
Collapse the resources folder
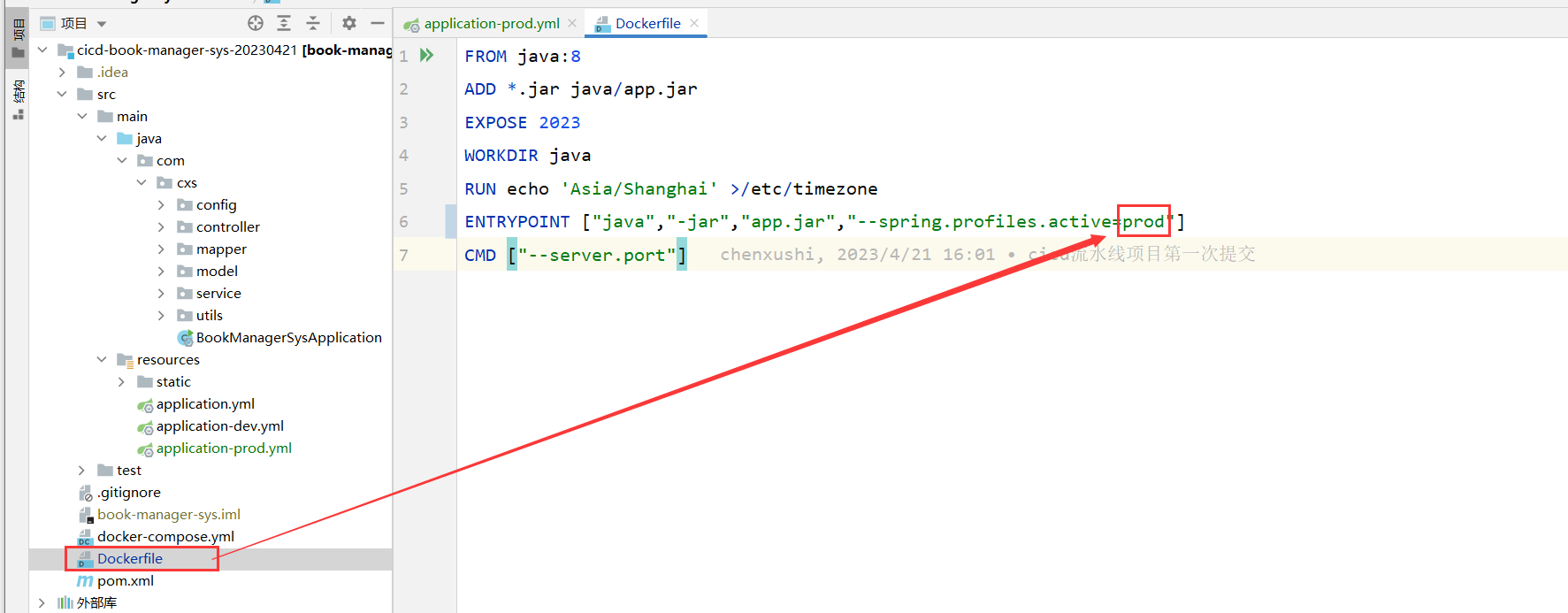102,359
